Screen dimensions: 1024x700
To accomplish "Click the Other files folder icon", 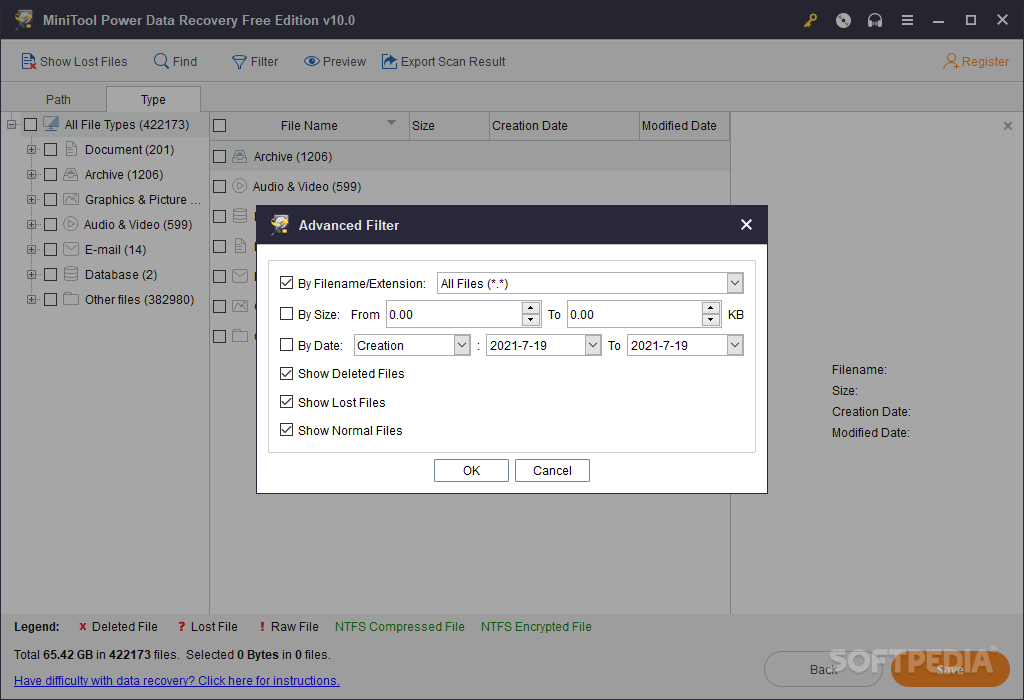I will pos(71,299).
